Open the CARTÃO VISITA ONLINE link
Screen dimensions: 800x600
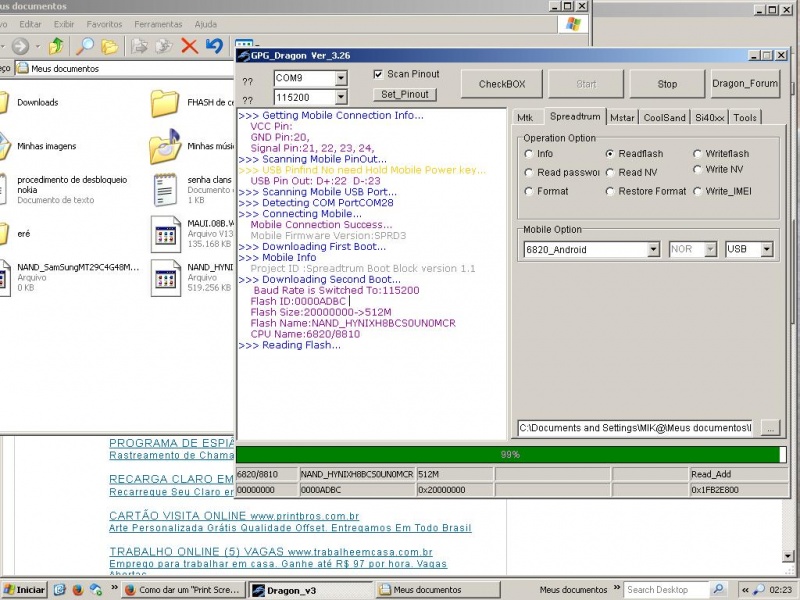tap(234, 516)
